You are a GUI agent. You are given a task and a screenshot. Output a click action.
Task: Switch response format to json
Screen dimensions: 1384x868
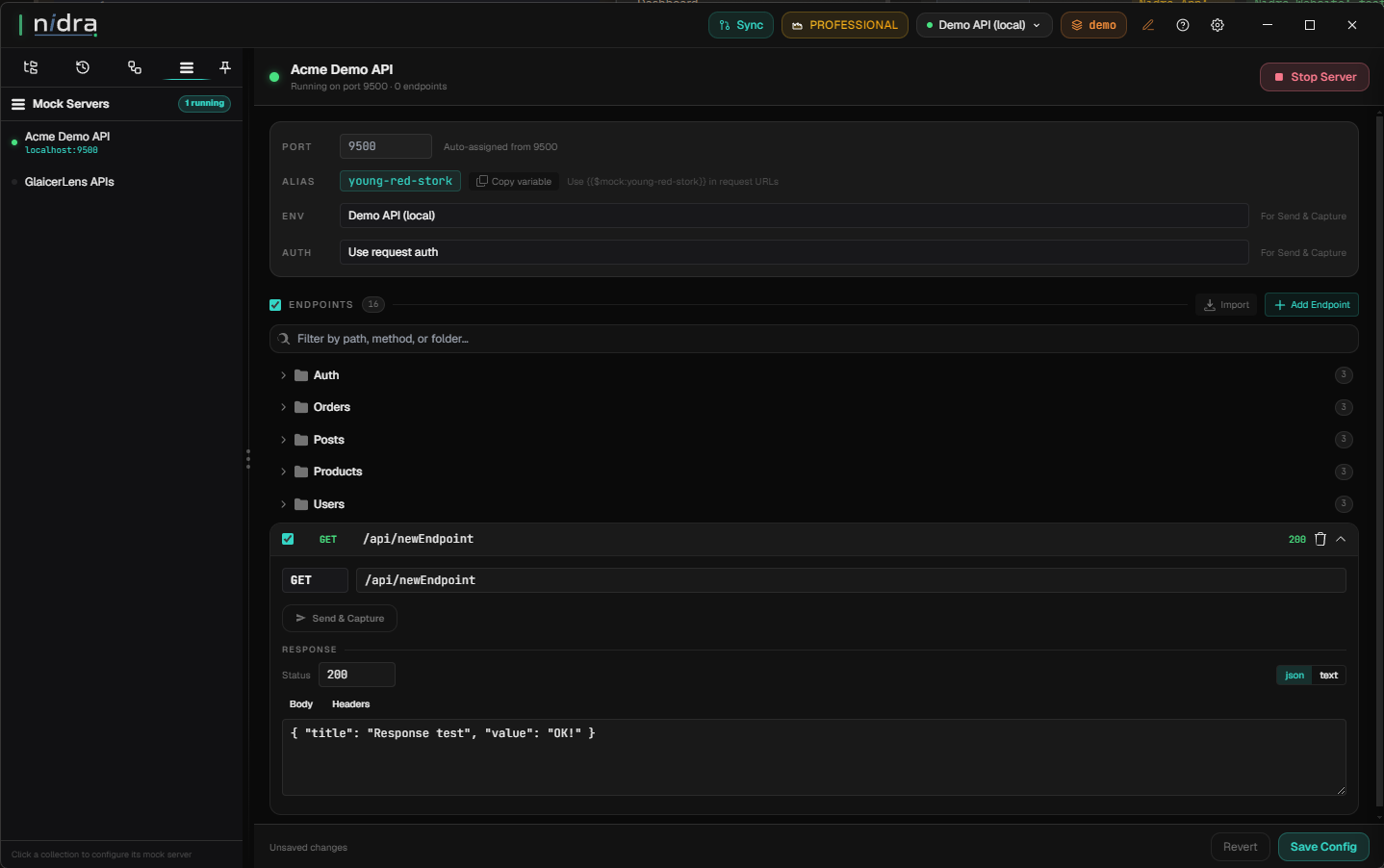coord(1294,676)
